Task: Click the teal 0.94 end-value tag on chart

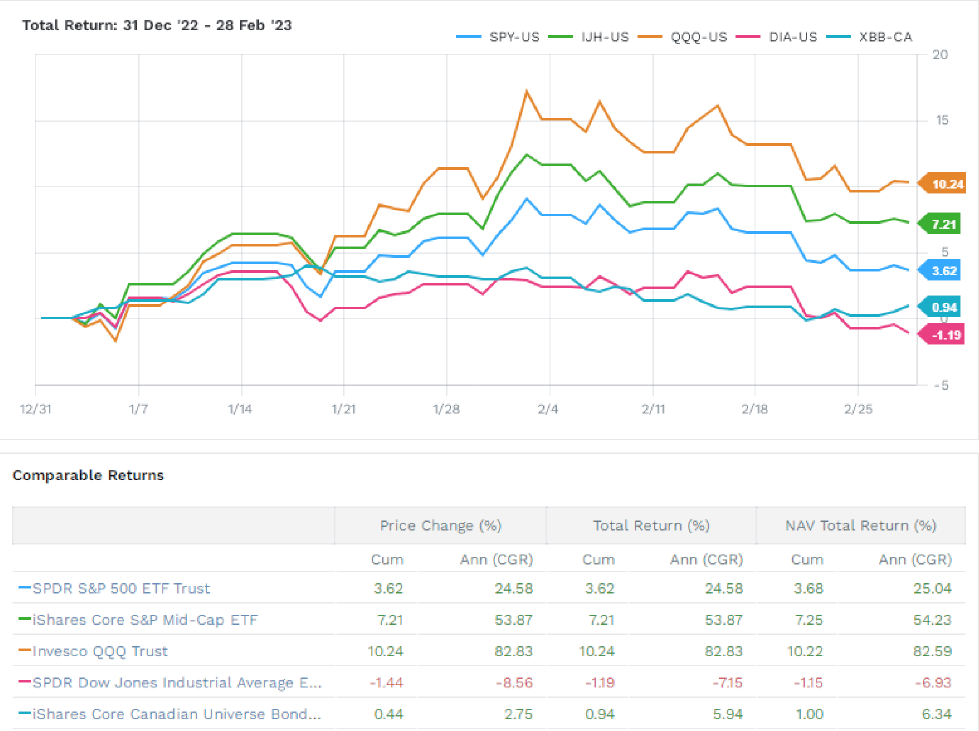Action: pos(939,307)
